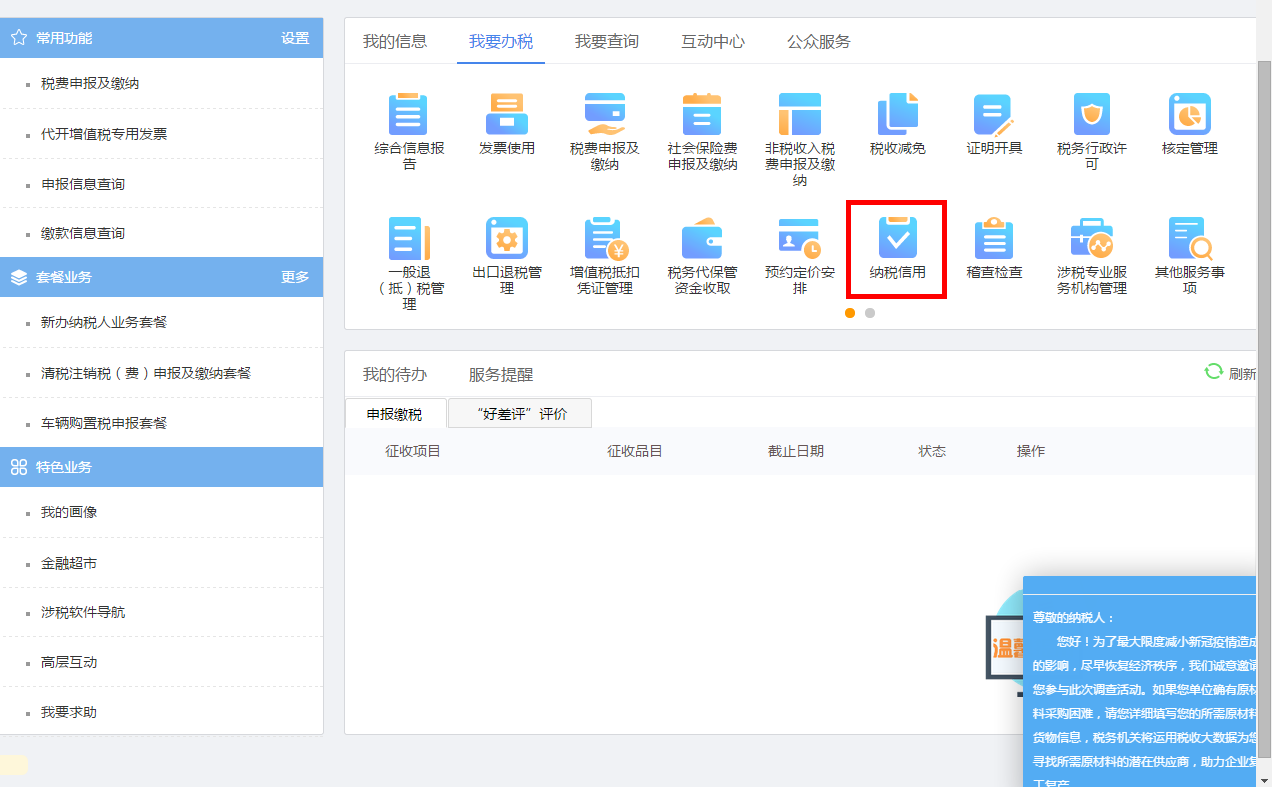Screen dimensions: 1272x789
Task: Switch to 我要查询 tab
Action: [x=607, y=42]
